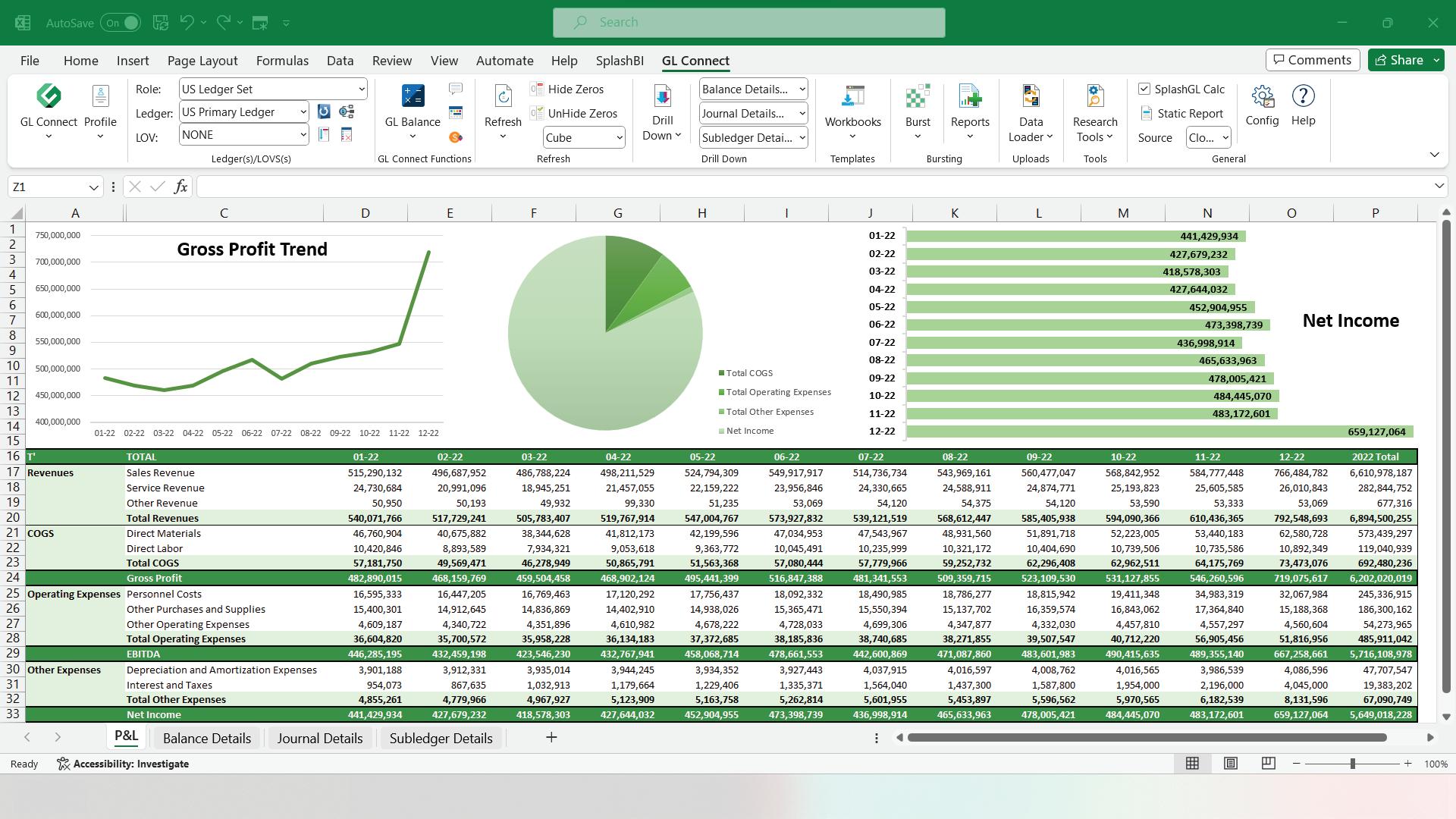Screen dimensions: 1456x819
Task: Open the Cube refresh dropdown
Action: (x=619, y=138)
